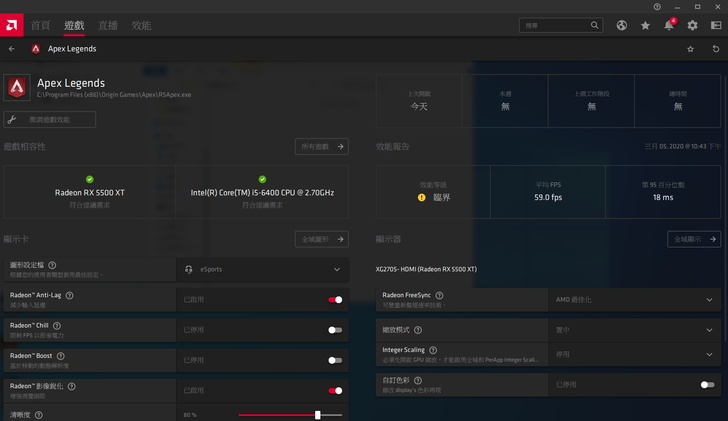
Task: Click the help icon next to Radeon Chill
Action: tap(67, 325)
